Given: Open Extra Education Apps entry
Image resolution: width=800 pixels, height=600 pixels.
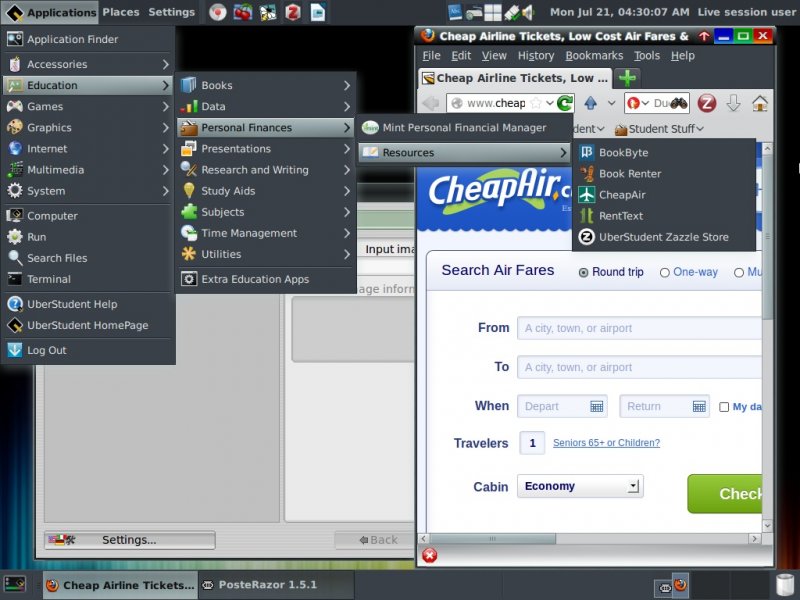Looking at the screenshot, I should (x=266, y=279).
